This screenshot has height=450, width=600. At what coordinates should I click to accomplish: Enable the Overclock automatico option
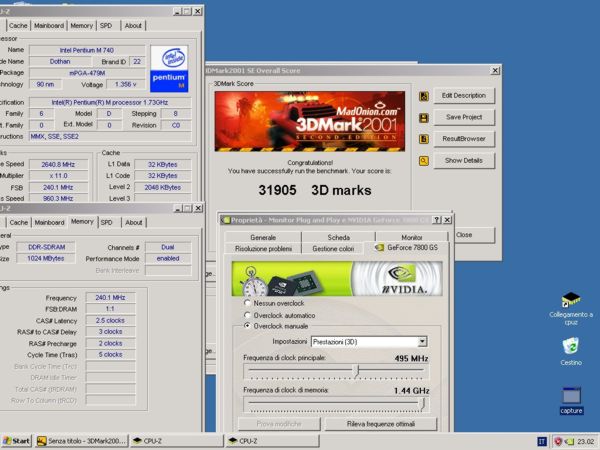[x=249, y=314]
